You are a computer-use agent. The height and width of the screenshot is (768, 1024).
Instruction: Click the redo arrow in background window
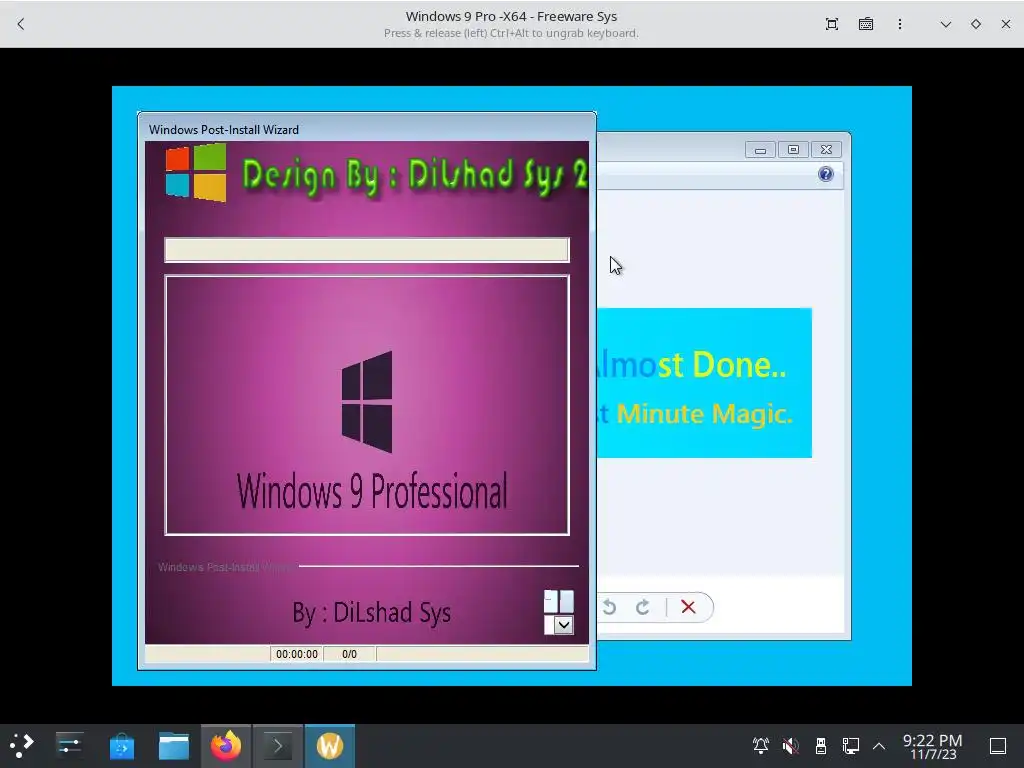(x=643, y=607)
